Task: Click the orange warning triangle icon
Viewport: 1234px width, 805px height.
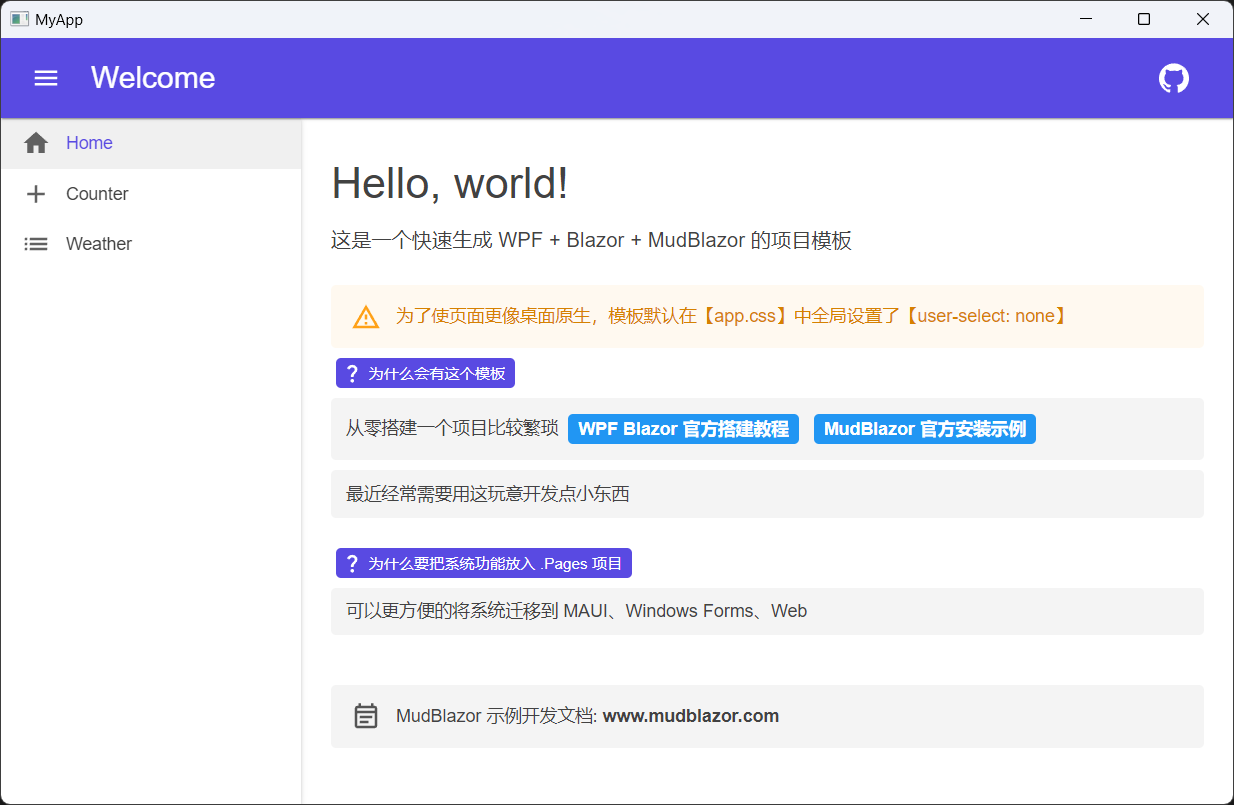Action: click(x=366, y=317)
